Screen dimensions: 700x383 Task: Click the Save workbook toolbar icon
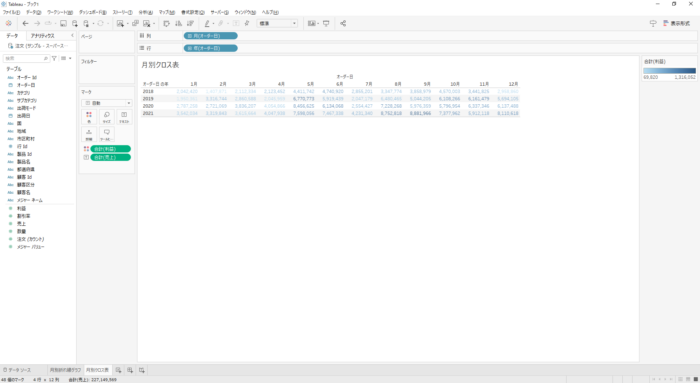tap(63, 23)
